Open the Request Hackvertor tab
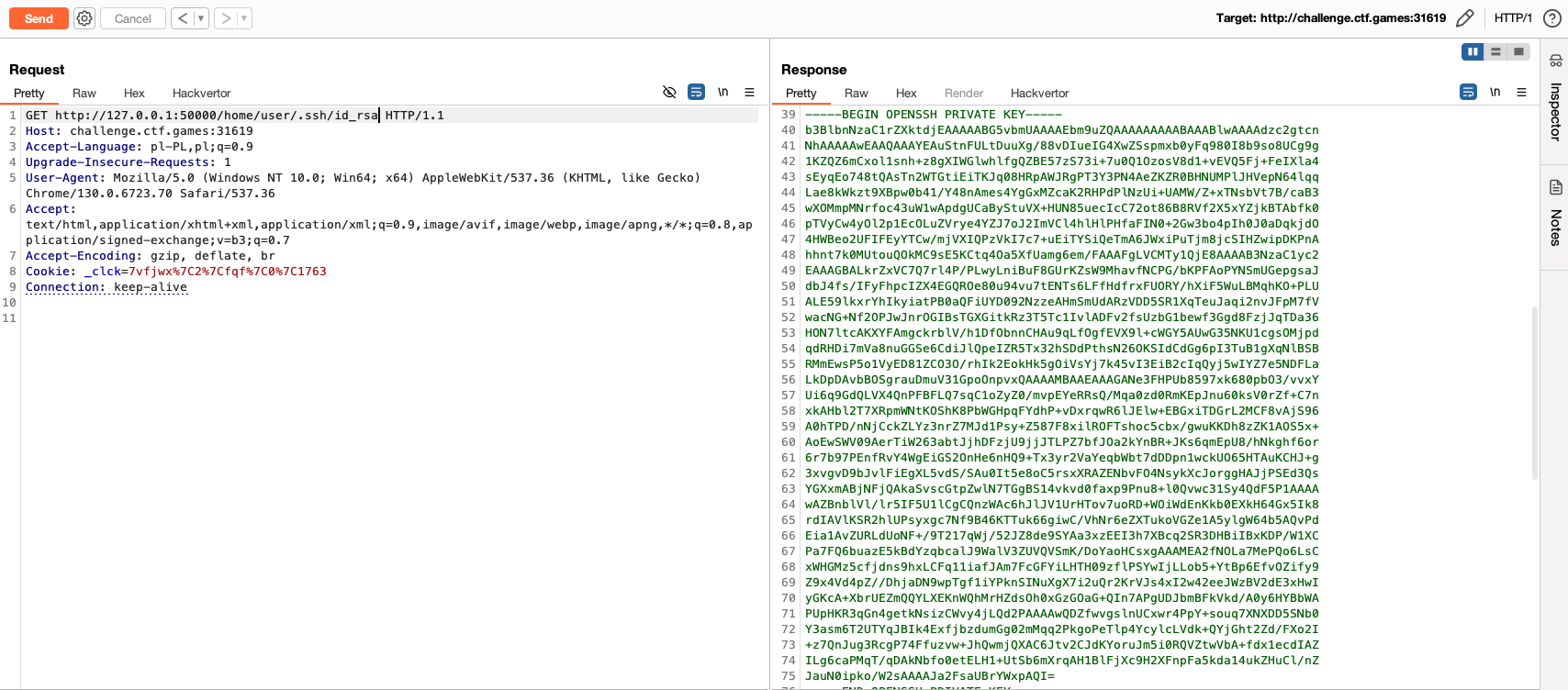Image resolution: width=1568 pixels, height=690 pixels. (x=201, y=93)
